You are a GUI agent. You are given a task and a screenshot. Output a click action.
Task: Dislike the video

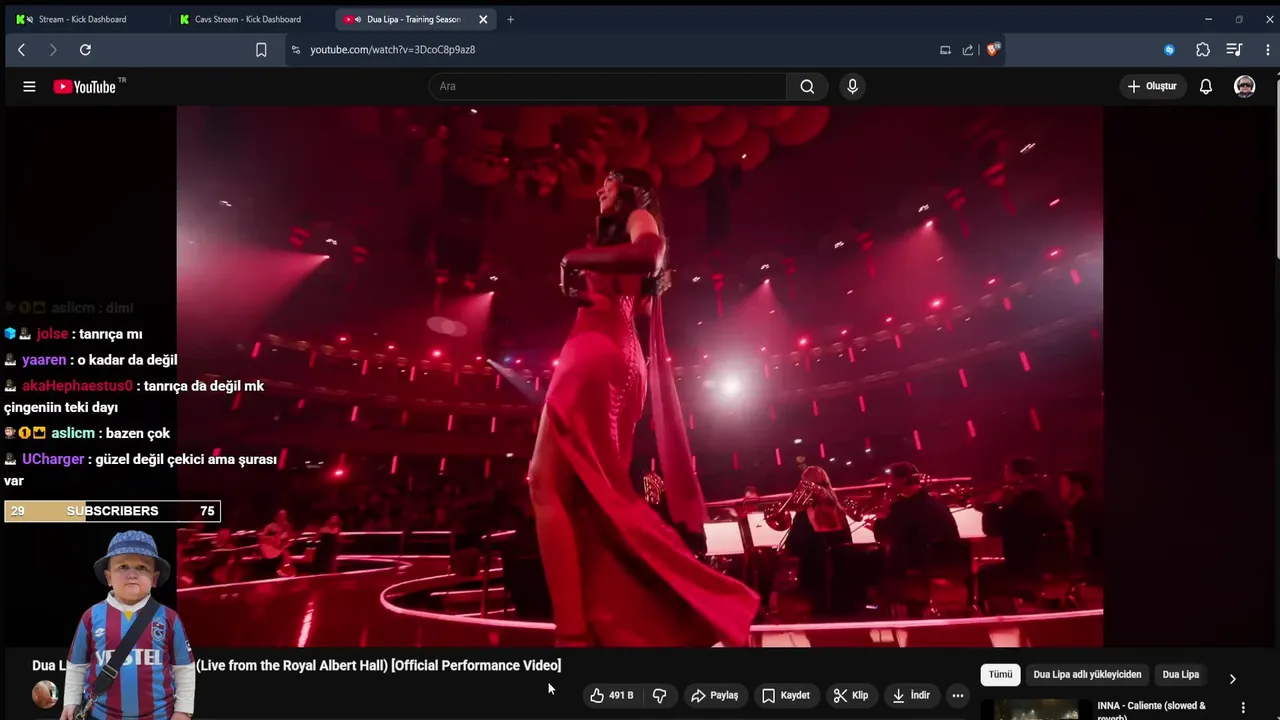pos(659,695)
